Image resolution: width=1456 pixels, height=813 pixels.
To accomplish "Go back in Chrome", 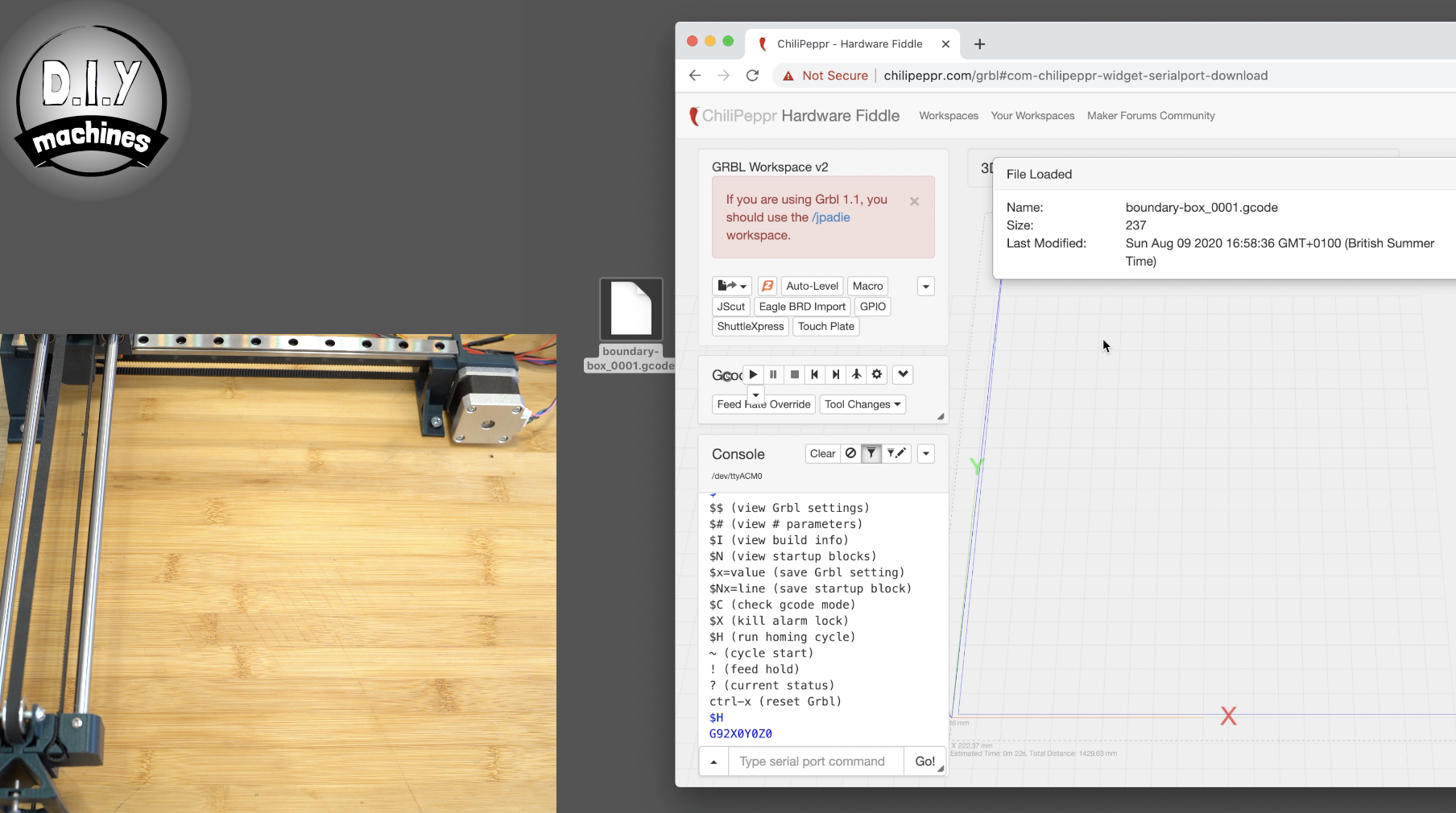I will point(695,76).
